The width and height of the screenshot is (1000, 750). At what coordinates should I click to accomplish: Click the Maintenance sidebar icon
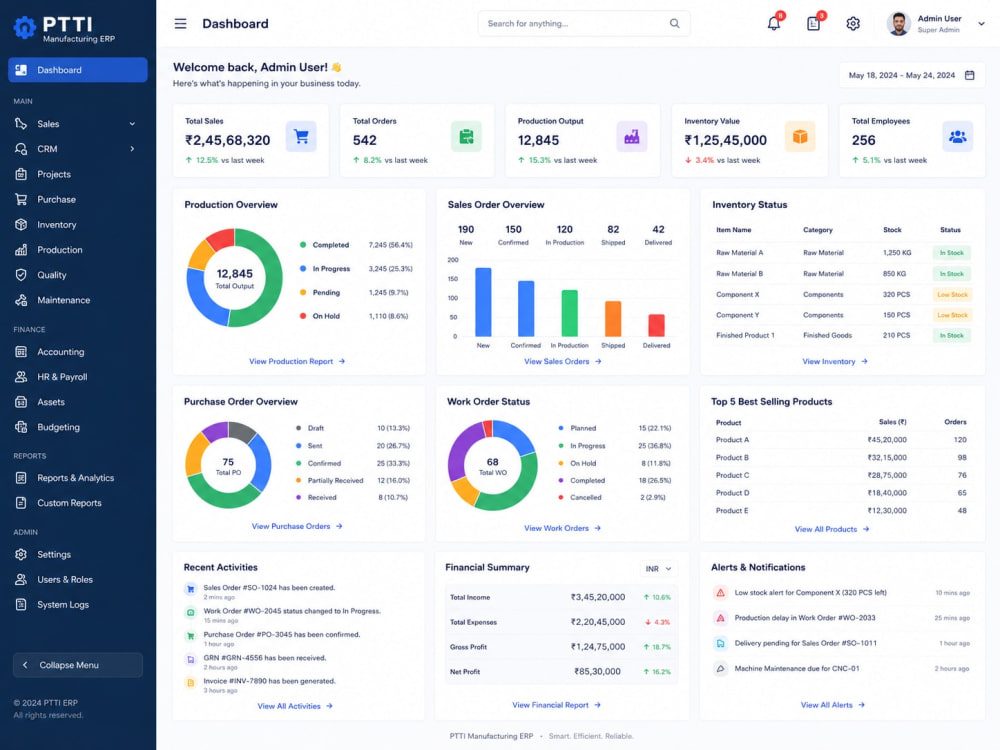point(21,300)
